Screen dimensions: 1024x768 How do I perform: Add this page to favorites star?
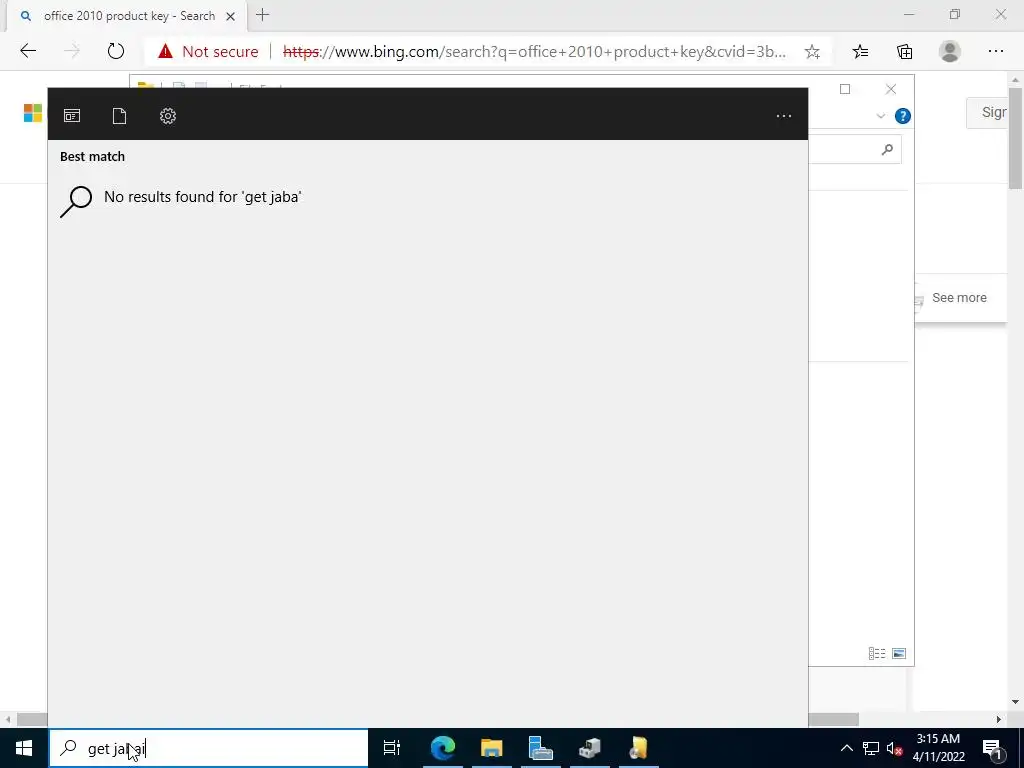point(812,52)
